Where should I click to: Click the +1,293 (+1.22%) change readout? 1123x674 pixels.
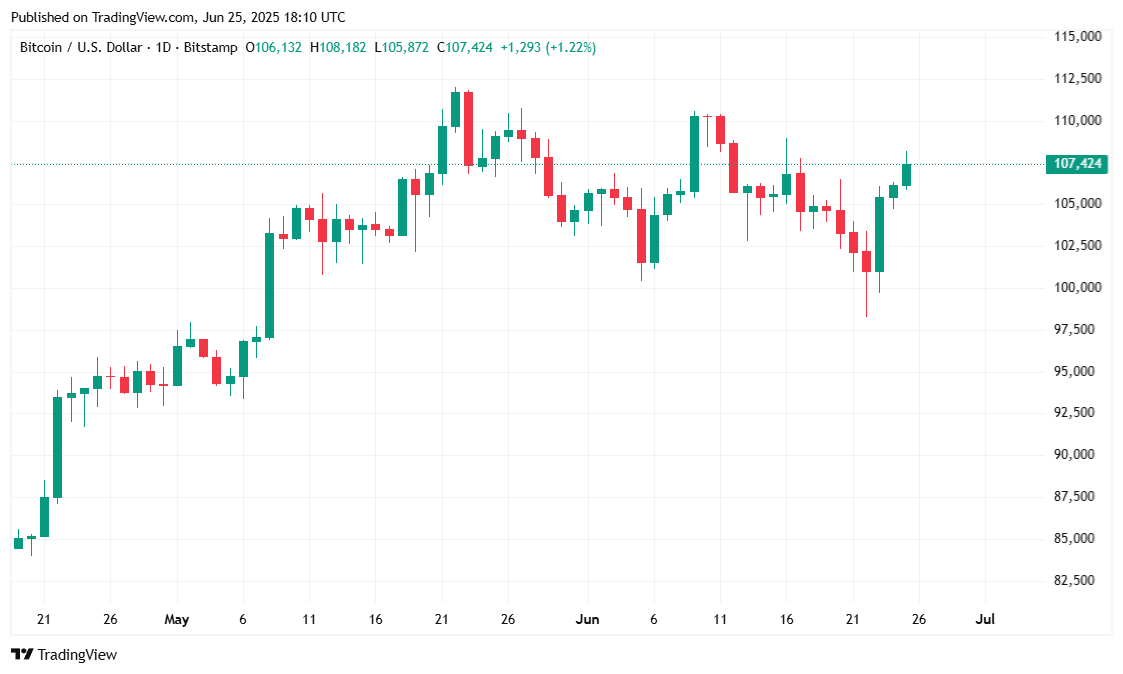tap(548, 47)
